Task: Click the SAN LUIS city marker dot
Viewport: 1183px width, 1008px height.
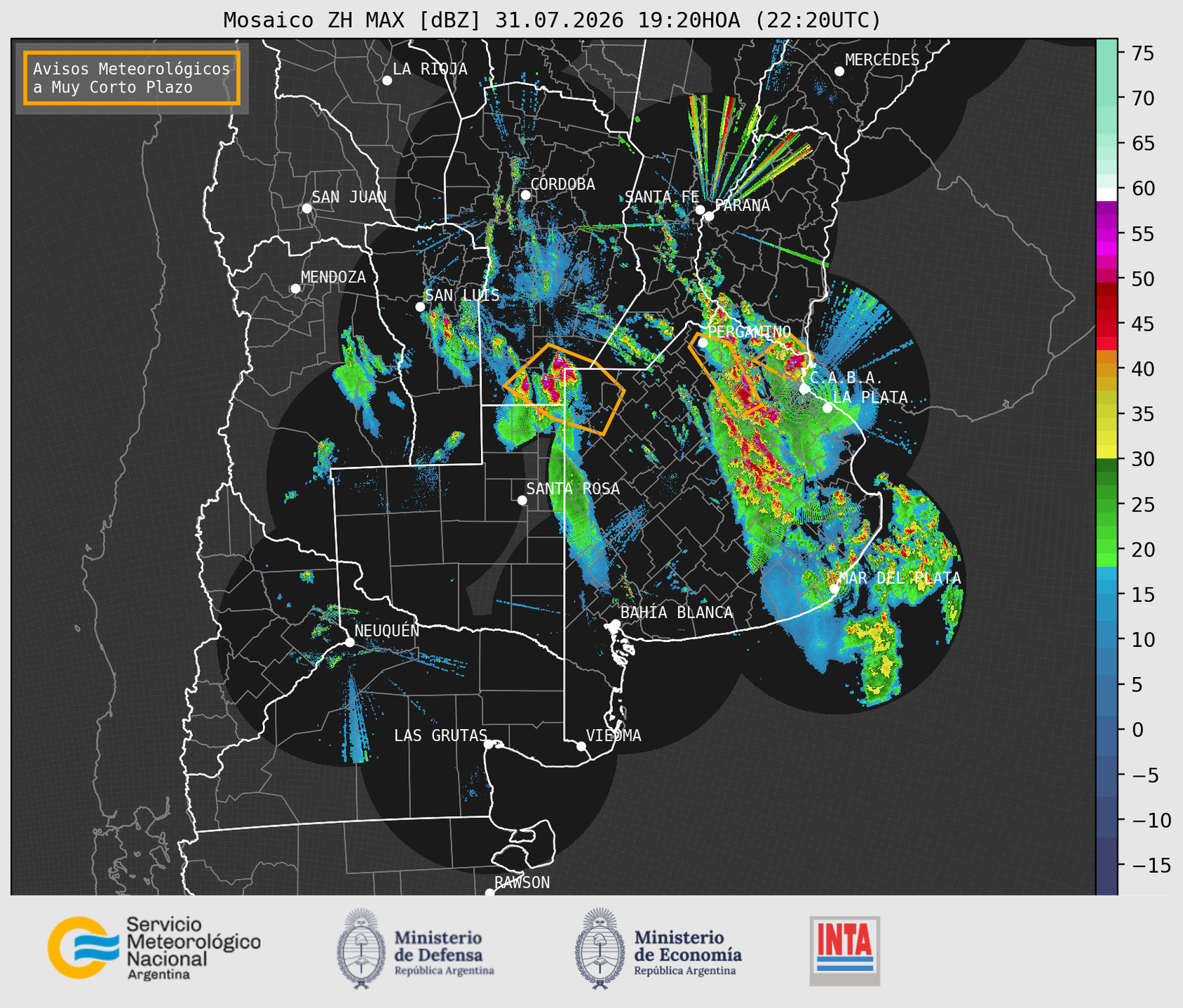Action: (x=420, y=307)
